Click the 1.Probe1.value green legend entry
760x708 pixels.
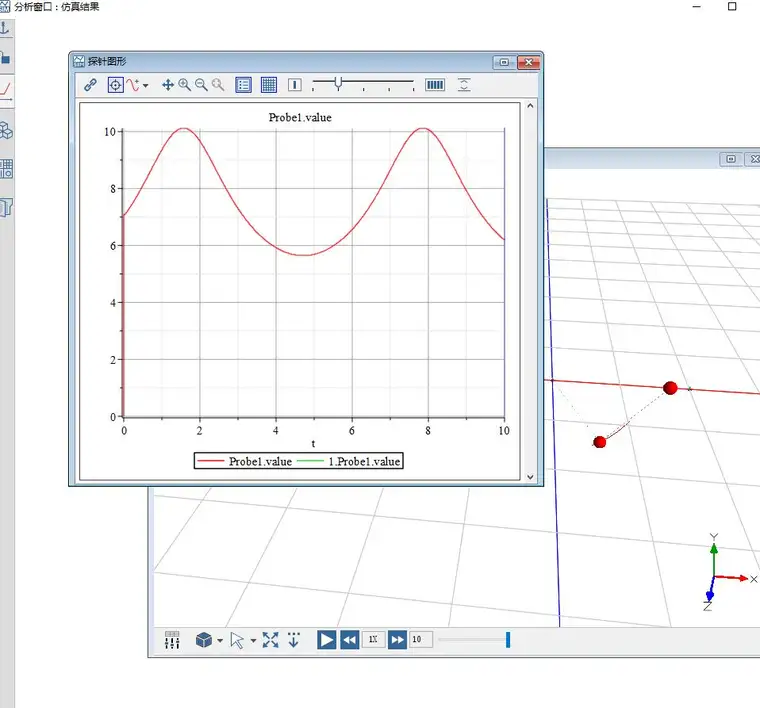click(349, 461)
